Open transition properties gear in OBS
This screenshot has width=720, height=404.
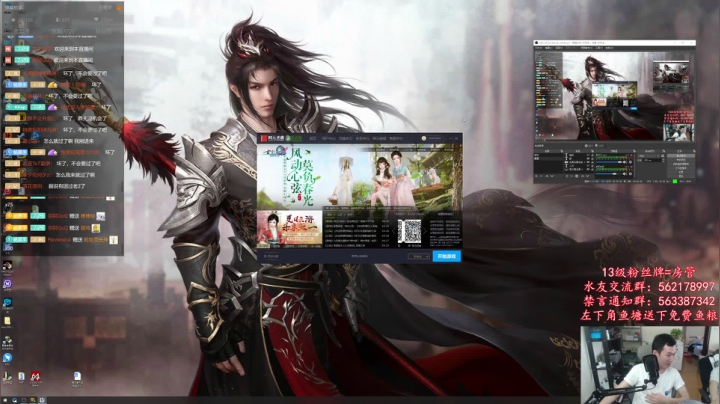663,156
